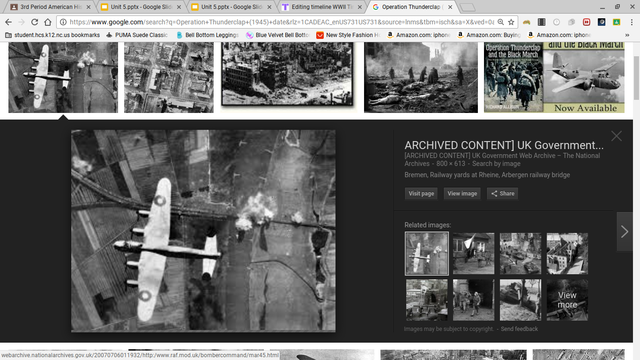
Task: View site information icon beside the URL
Action: pos(63,22)
